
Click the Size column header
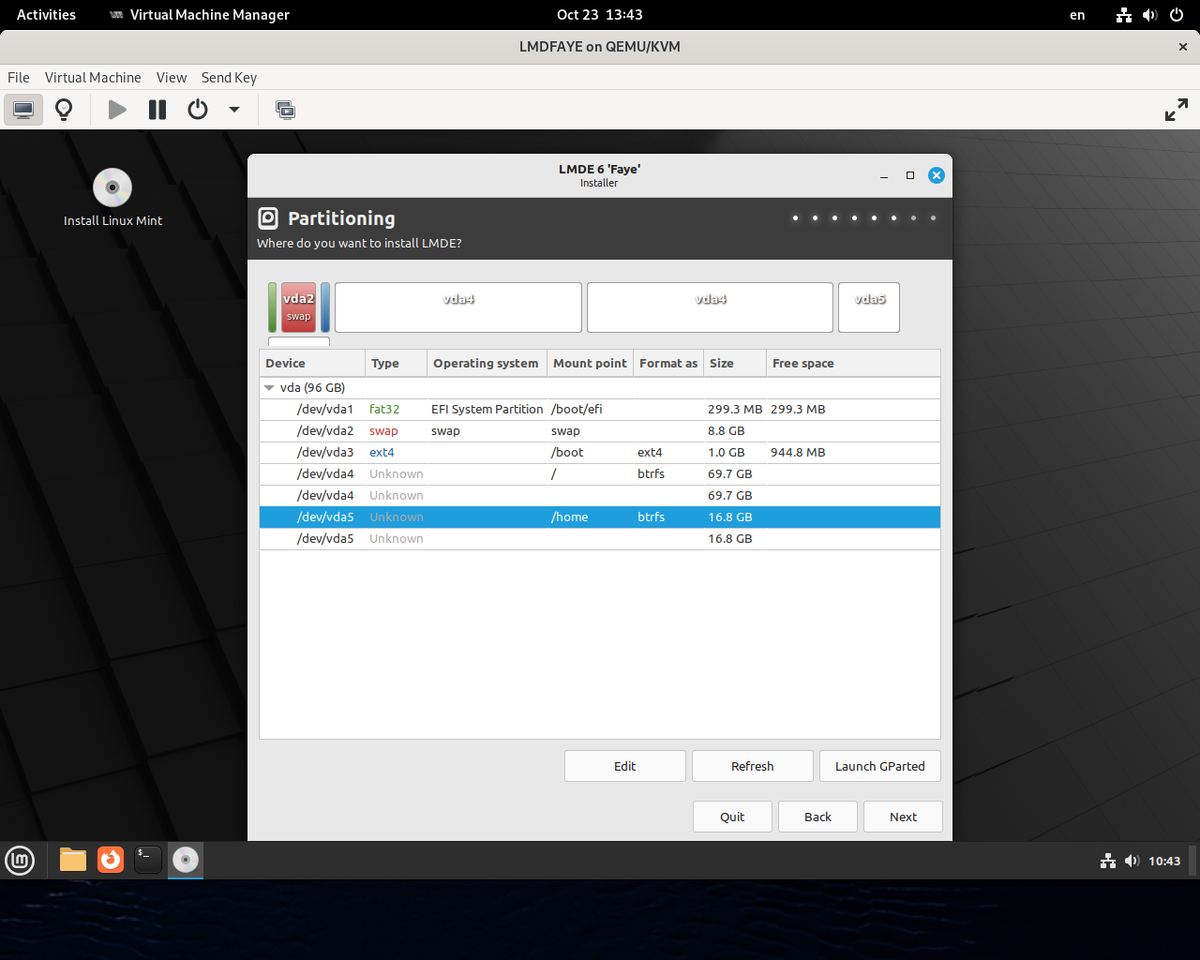[x=735, y=363]
